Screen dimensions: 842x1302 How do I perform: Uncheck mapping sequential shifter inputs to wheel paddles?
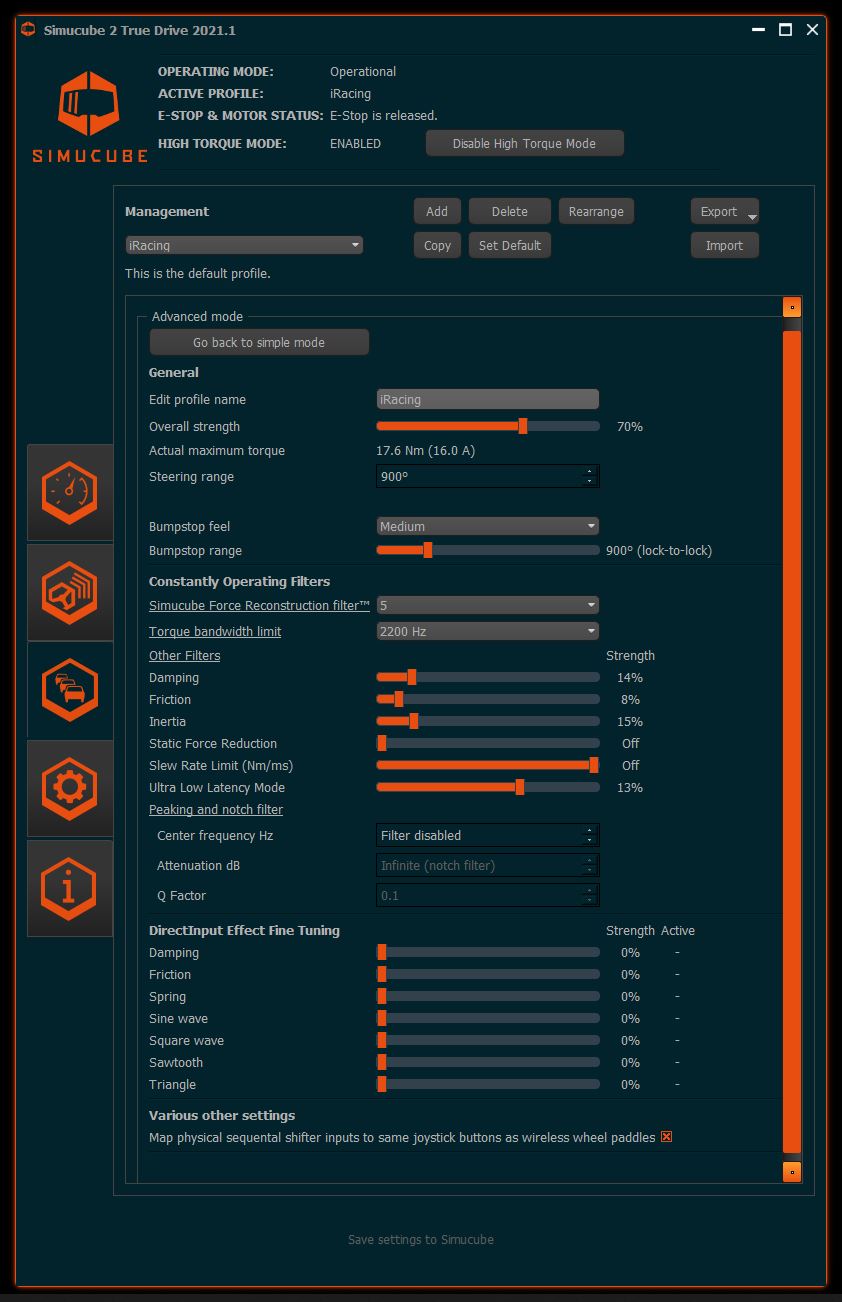click(666, 1137)
